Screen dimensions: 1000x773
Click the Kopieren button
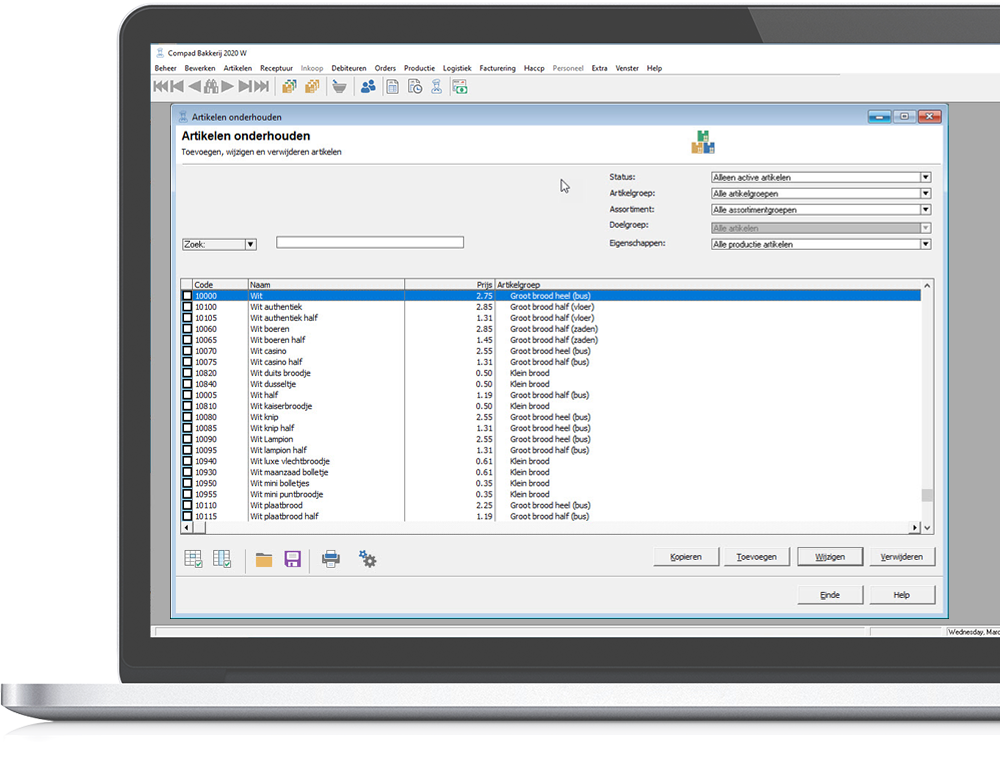pos(686,557)
